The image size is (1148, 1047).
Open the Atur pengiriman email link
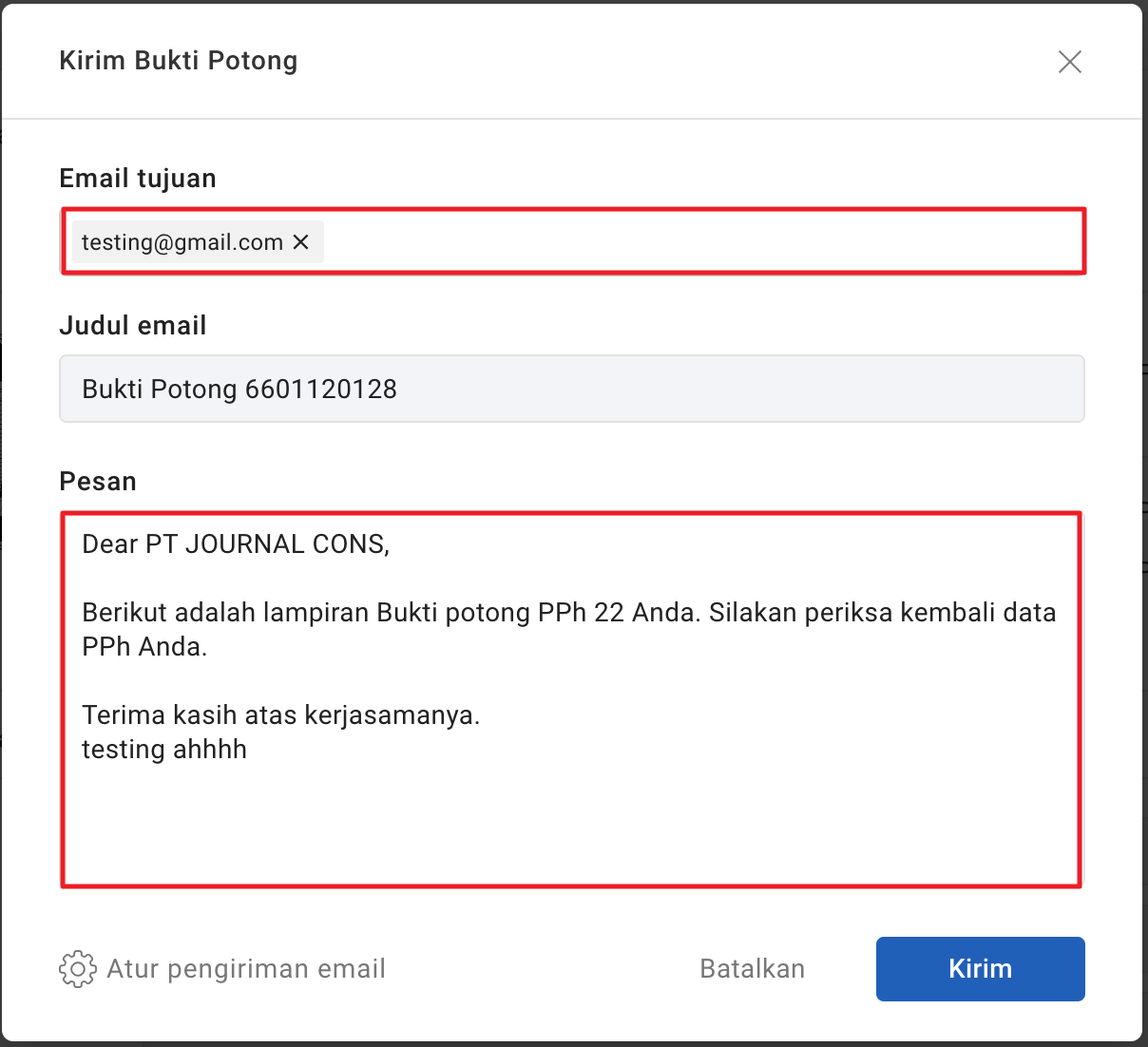pyautogui.click(x=246, y=969)
